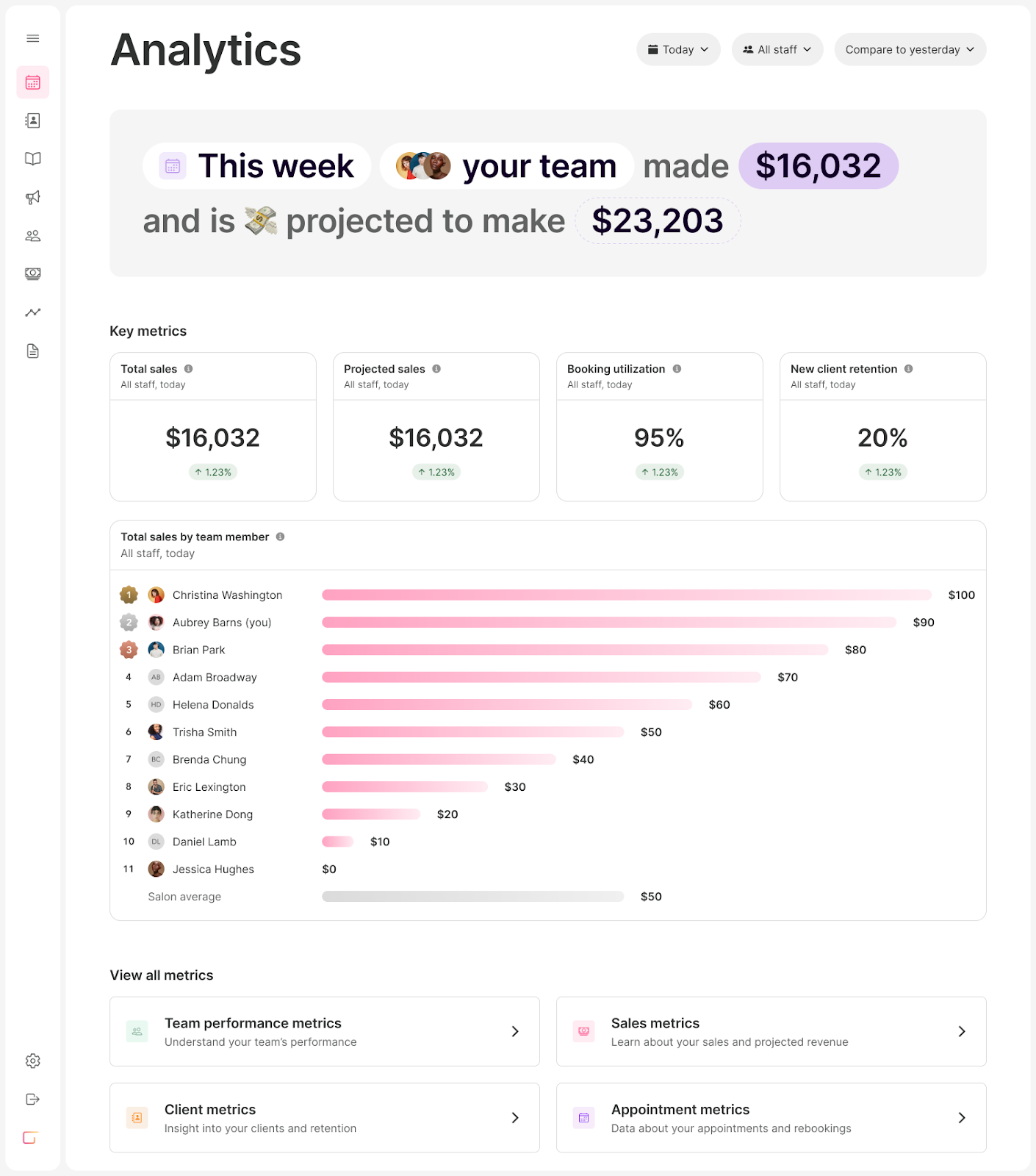
Task: Select the services catalog book icon
Action: (32, 158)
